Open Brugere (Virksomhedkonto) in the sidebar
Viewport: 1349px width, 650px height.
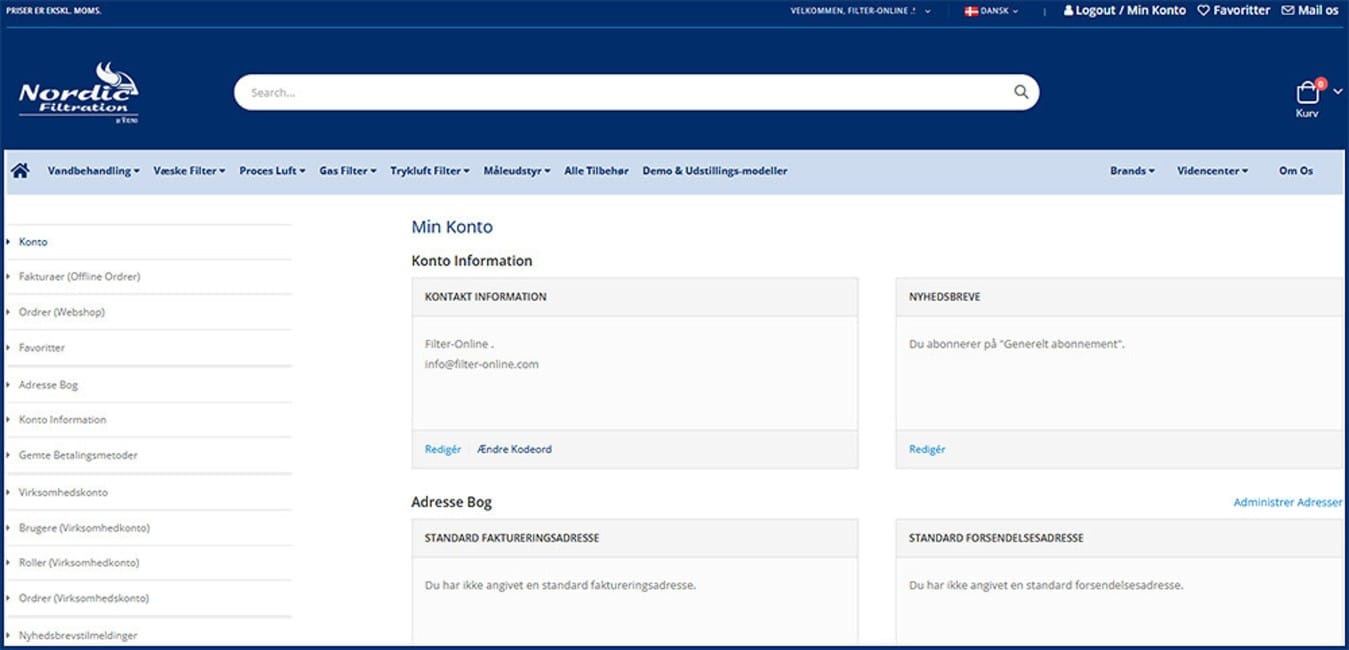click(x=84, y=528)
